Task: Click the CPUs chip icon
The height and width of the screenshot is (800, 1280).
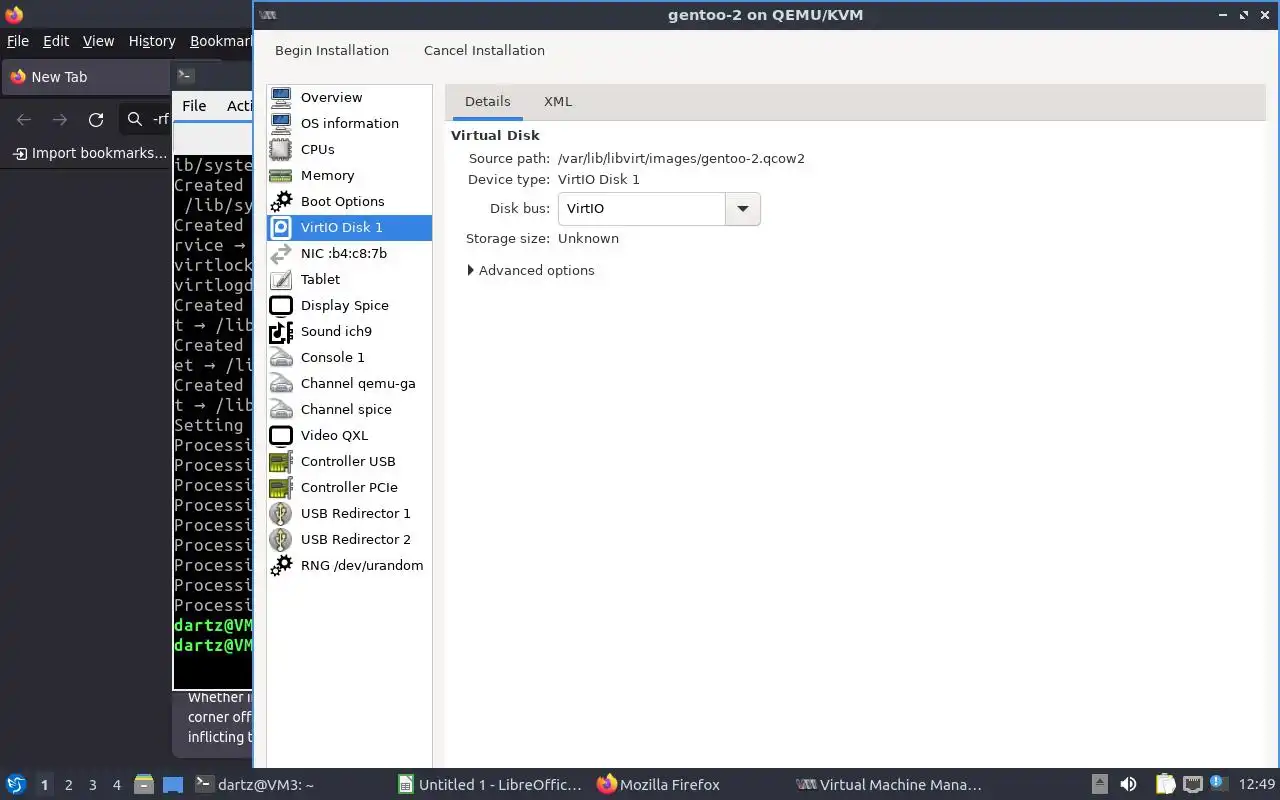Action: (281, 149)
